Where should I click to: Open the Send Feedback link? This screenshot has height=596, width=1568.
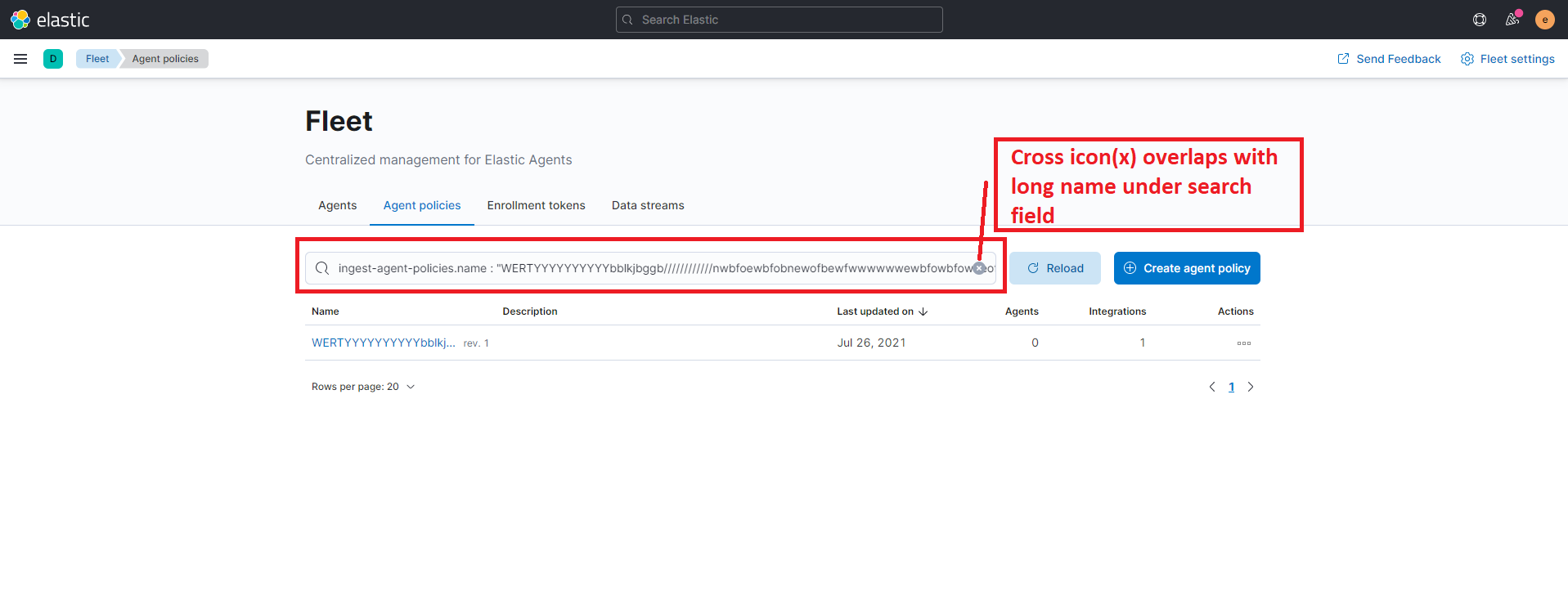(x=1389, y=59)
